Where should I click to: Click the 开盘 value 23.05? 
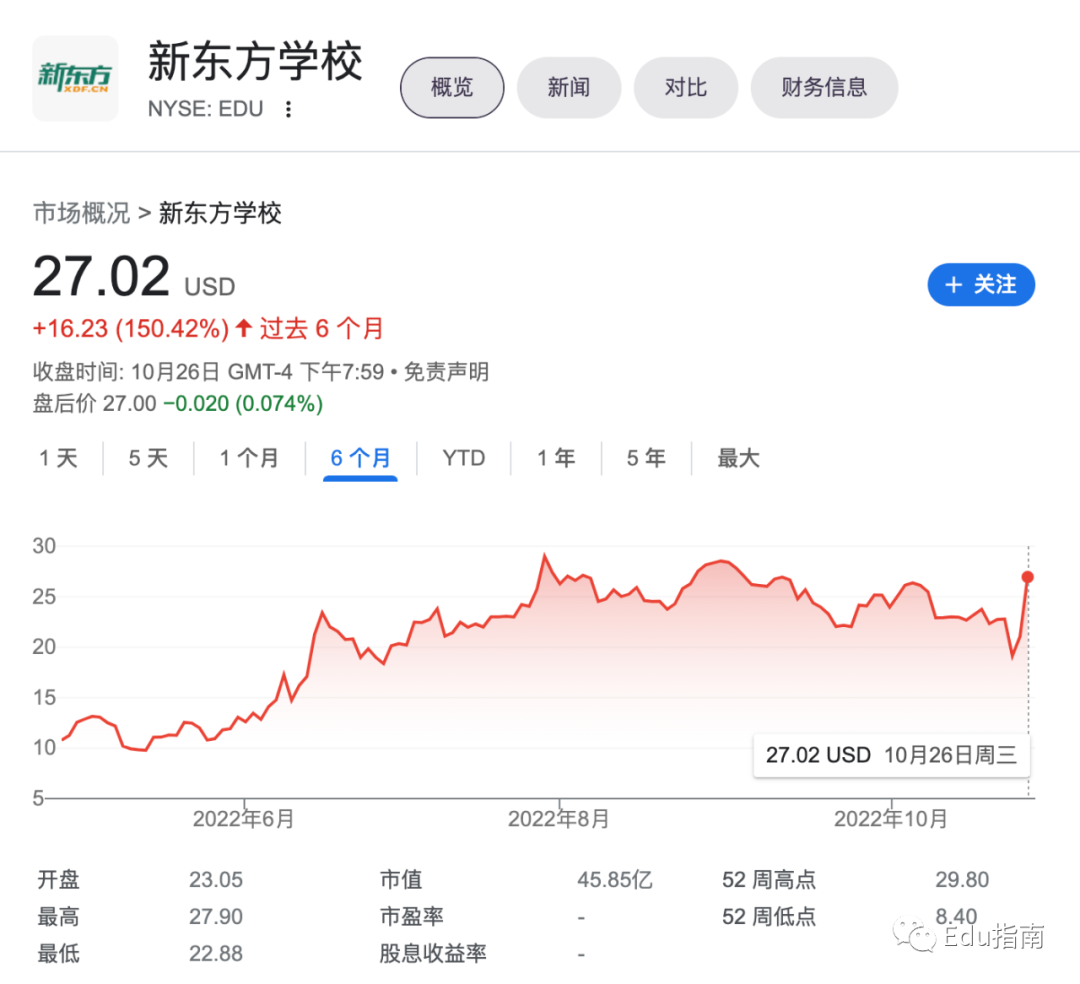coord(216,879)
